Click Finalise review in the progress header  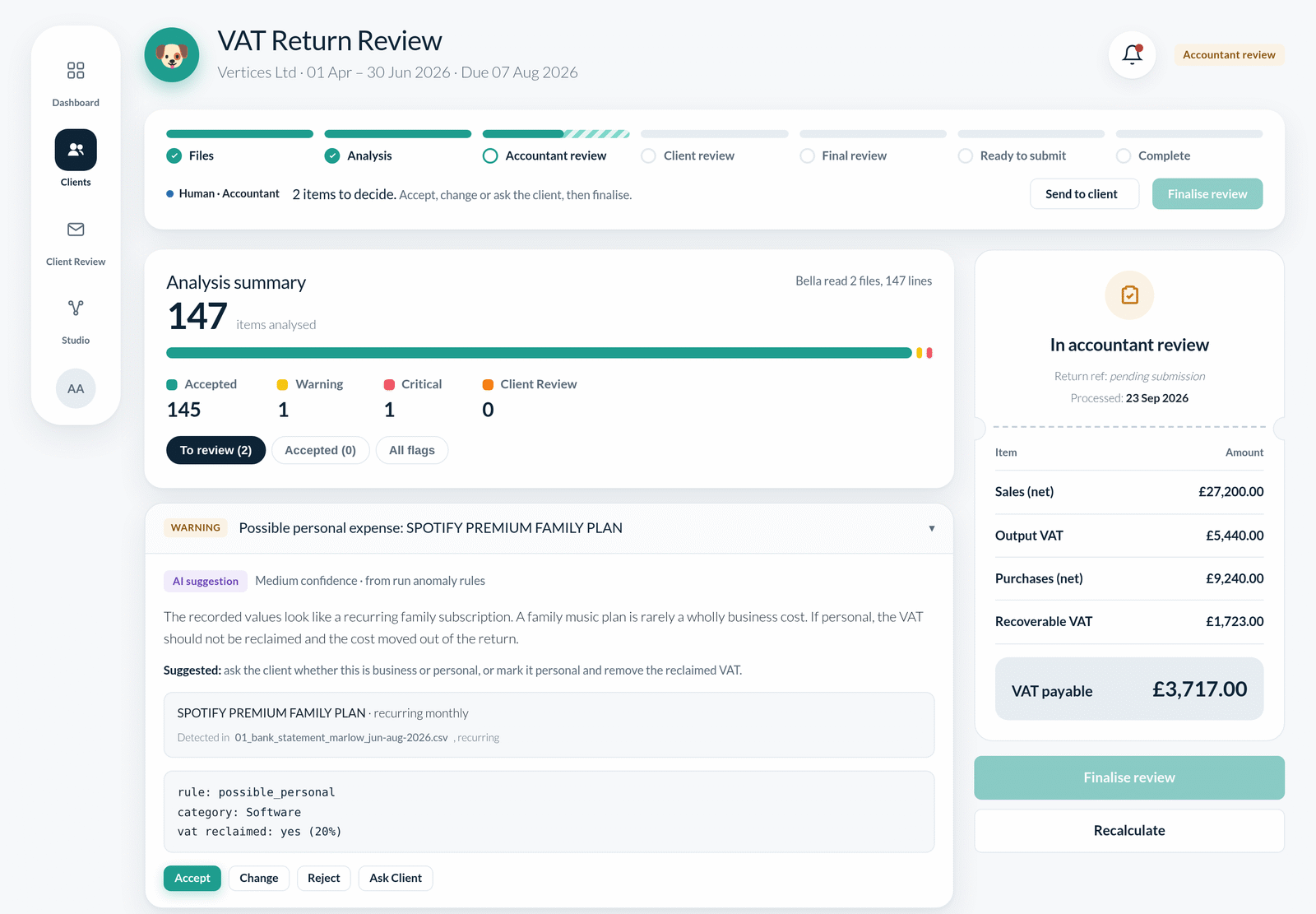point(1207,194)
